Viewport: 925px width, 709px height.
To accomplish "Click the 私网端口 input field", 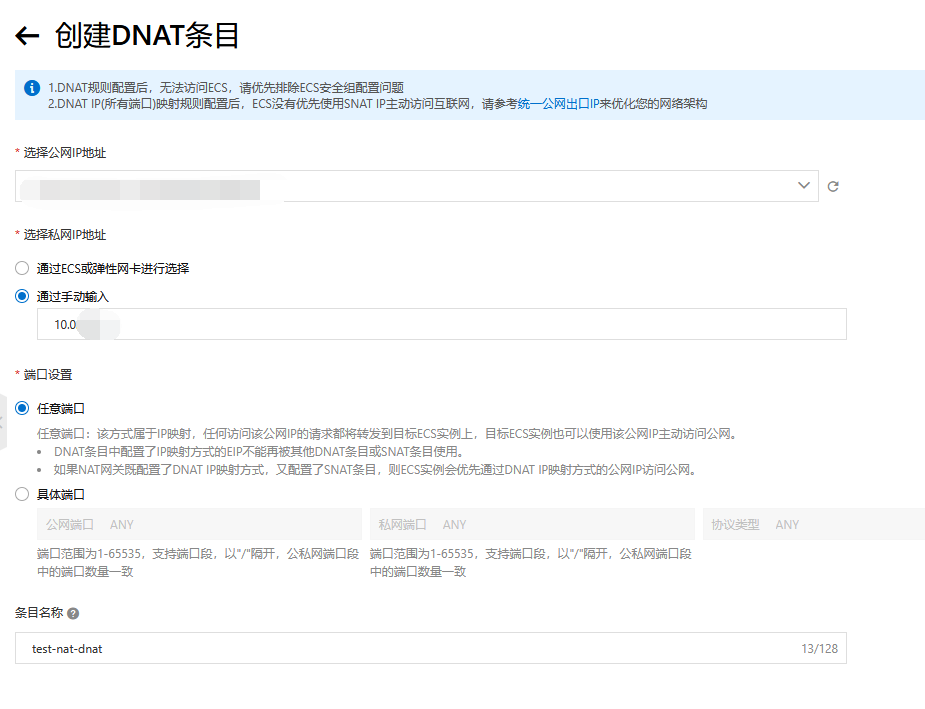I will point(531,524).
